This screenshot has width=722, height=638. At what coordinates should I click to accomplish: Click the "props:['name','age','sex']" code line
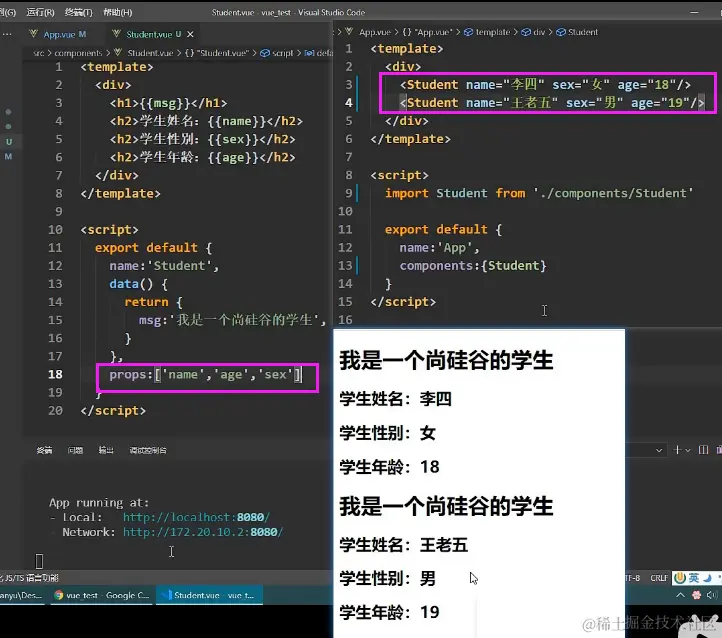coord(205,375)
